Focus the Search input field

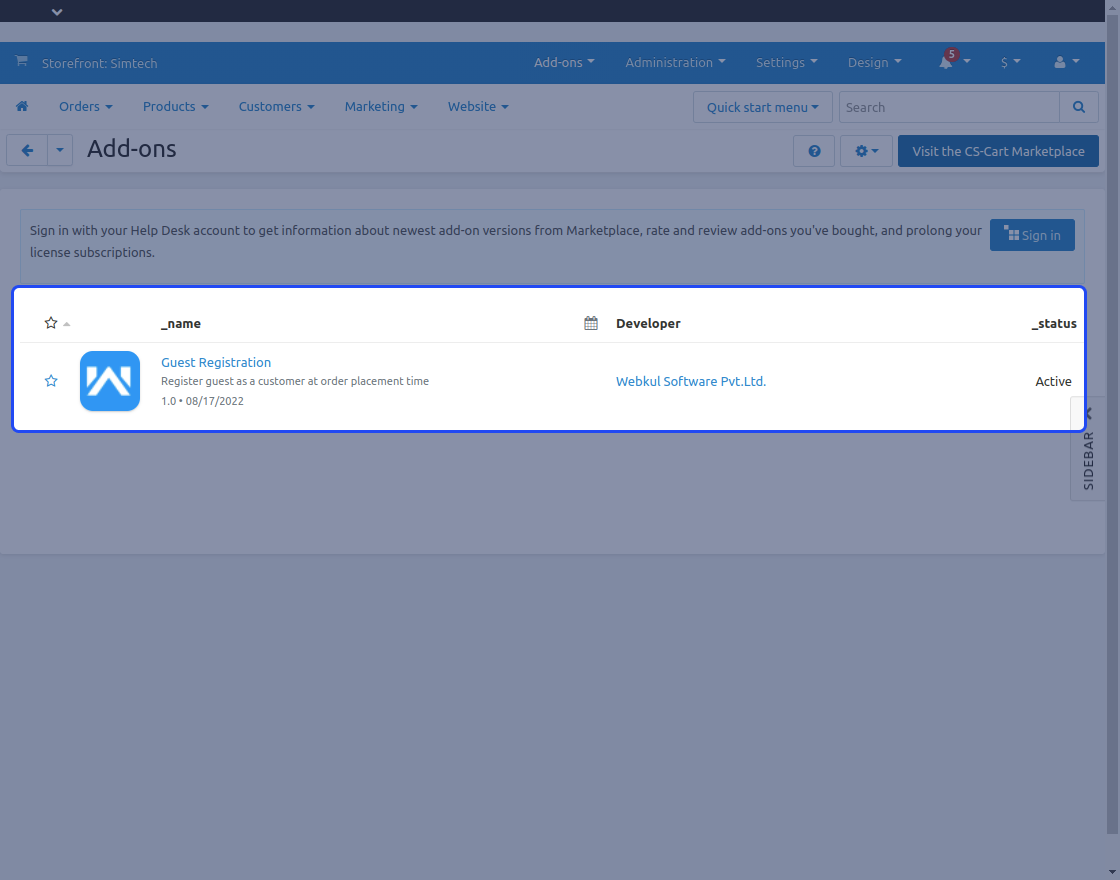pos(949,107)
